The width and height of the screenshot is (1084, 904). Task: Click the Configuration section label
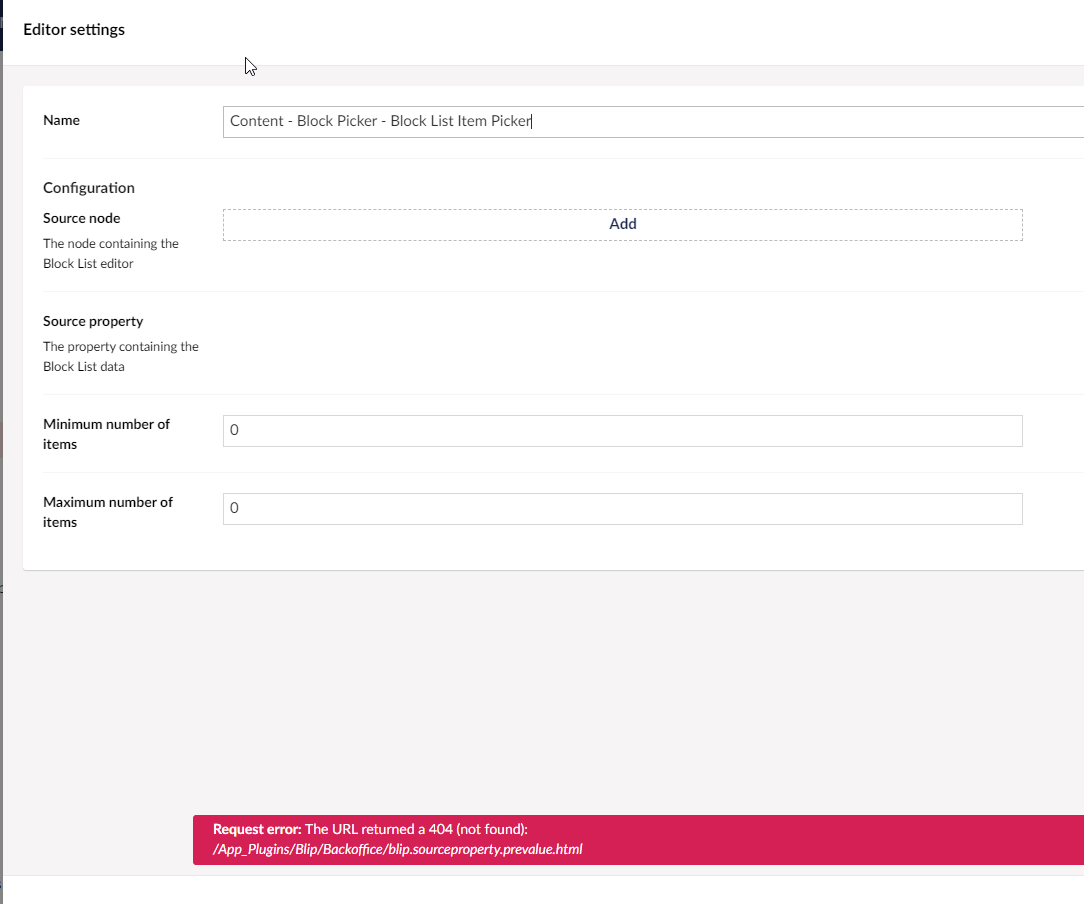pyautogui.click(x=88, y=187)
